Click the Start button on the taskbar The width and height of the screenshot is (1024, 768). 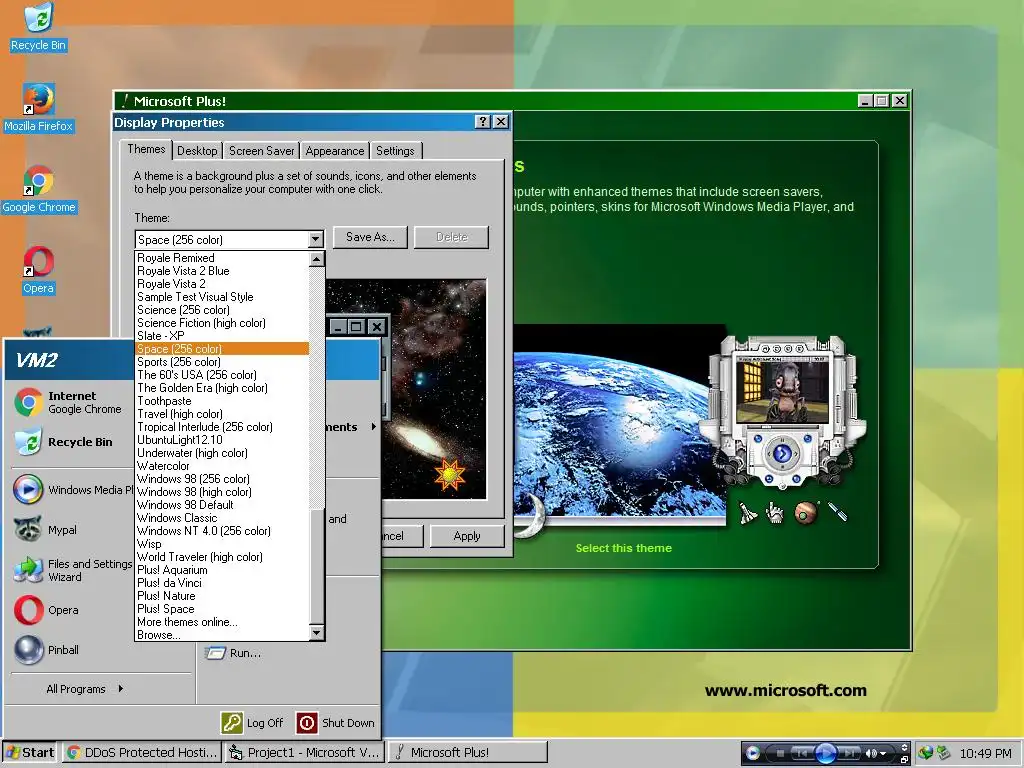coord(30,752)
